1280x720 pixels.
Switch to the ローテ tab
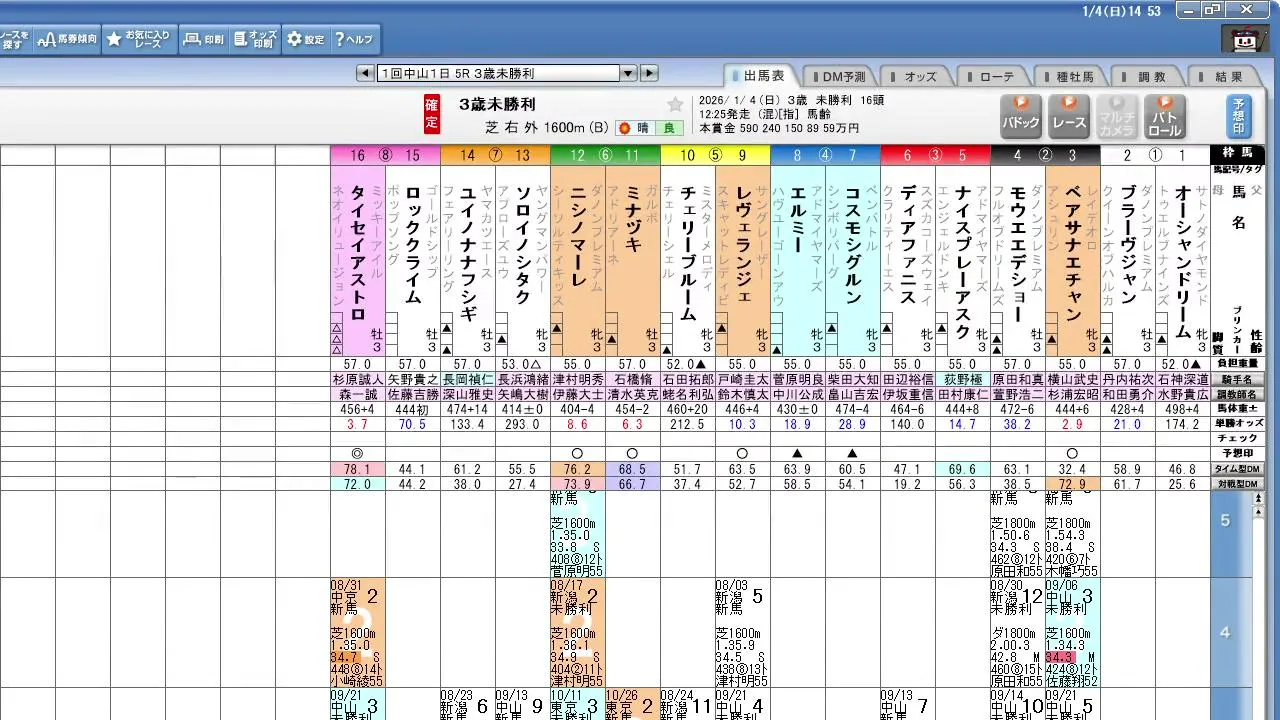tap(993, 76)
